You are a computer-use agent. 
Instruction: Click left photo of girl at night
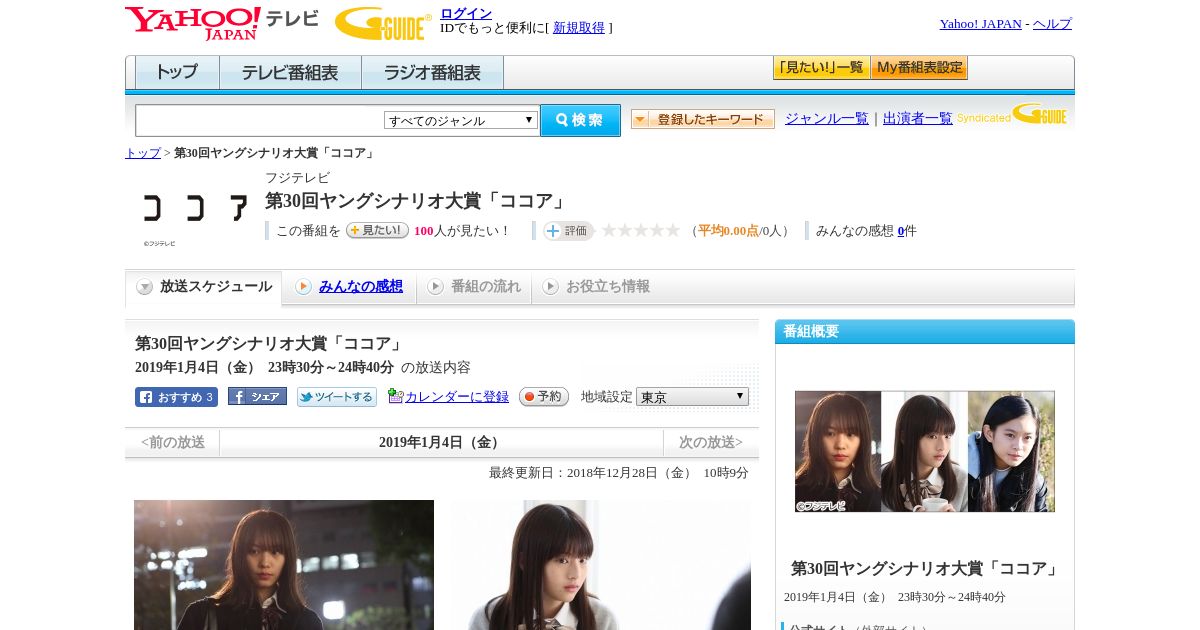[x=284, y=565]
